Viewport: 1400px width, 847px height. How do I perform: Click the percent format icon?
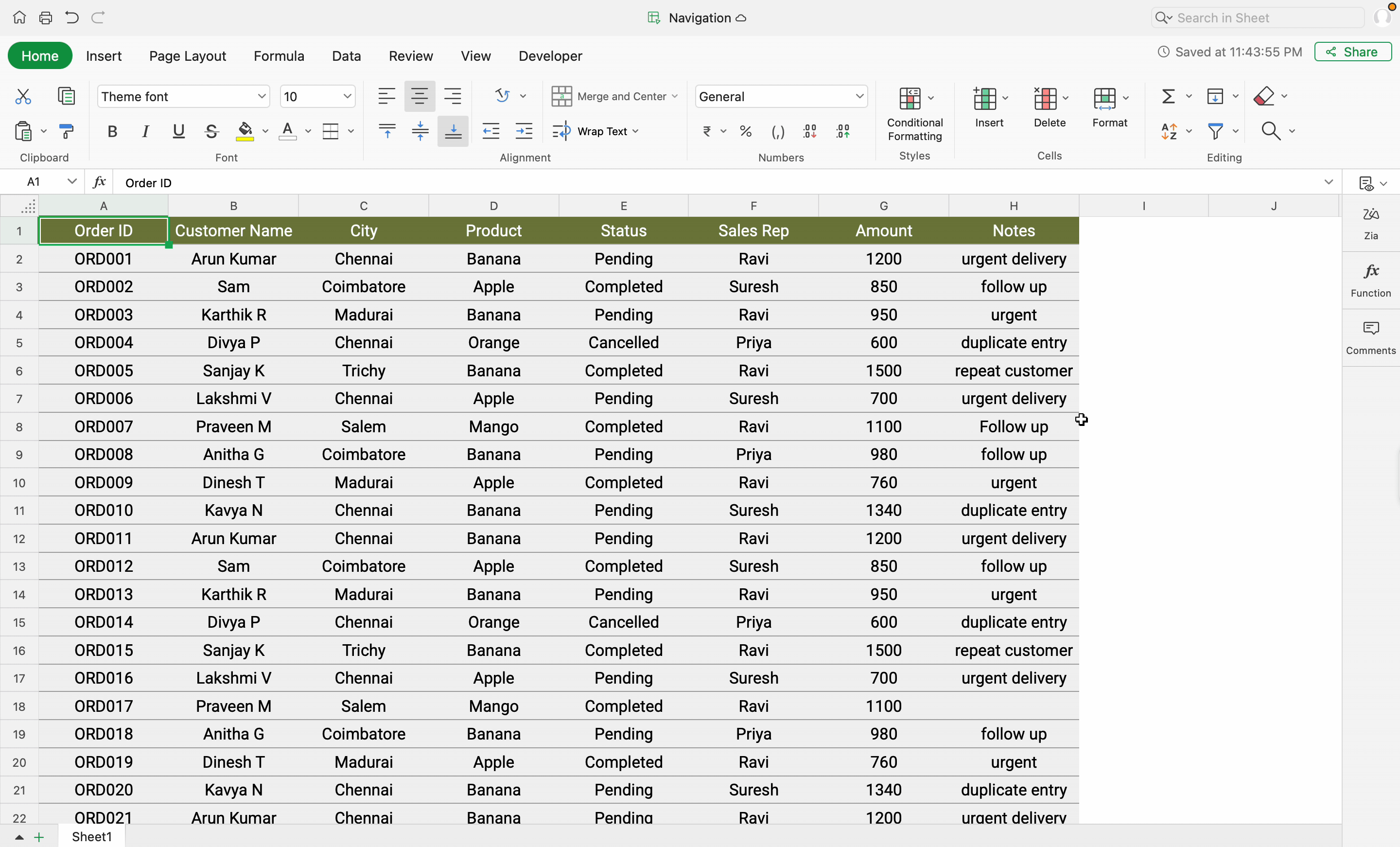coord(746,131)
